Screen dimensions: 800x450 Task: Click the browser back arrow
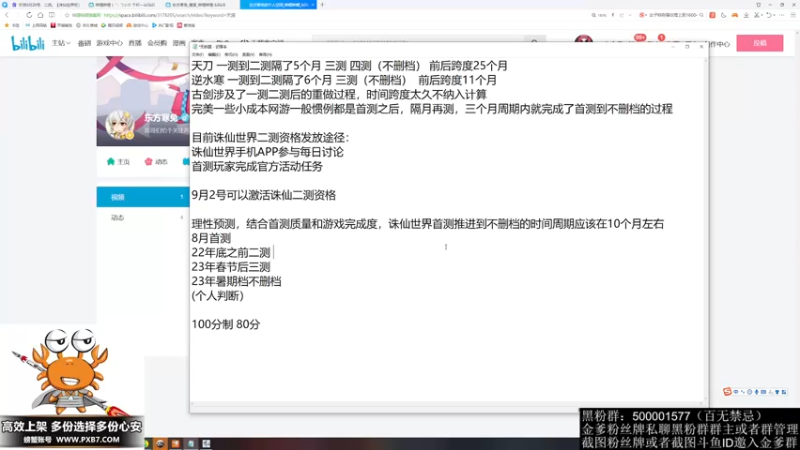pos(7,15)
